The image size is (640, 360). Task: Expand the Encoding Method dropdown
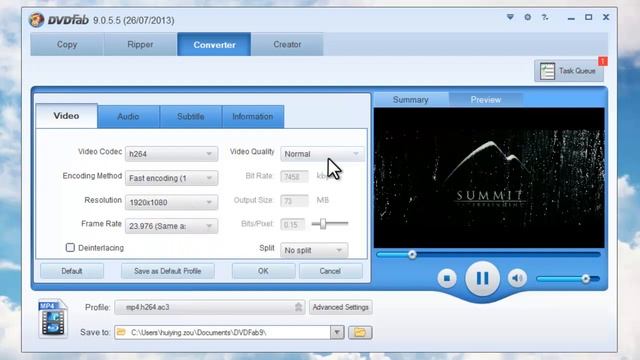point(171,178)
